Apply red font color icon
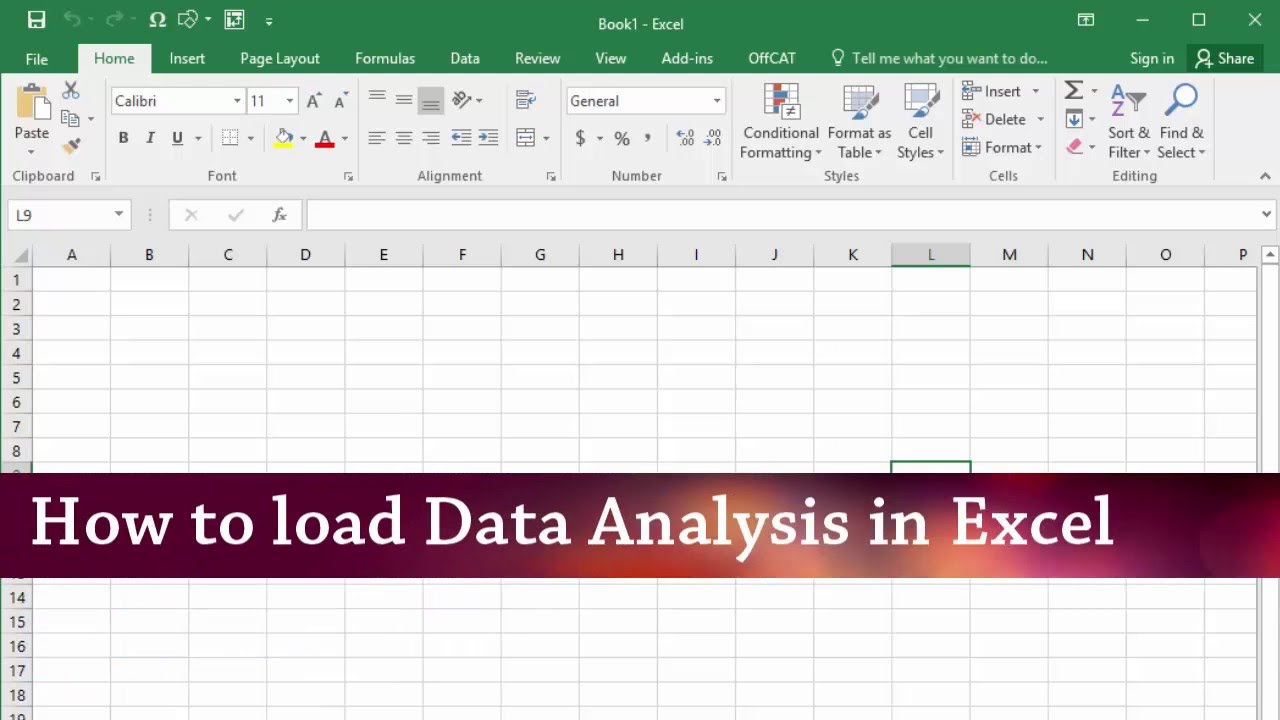 coord(324,138)
